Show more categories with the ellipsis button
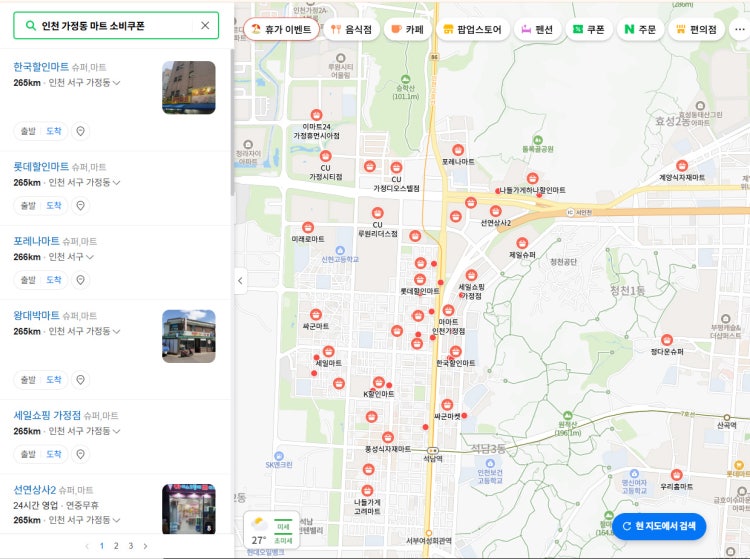750x559 pixels. [739, 29]
